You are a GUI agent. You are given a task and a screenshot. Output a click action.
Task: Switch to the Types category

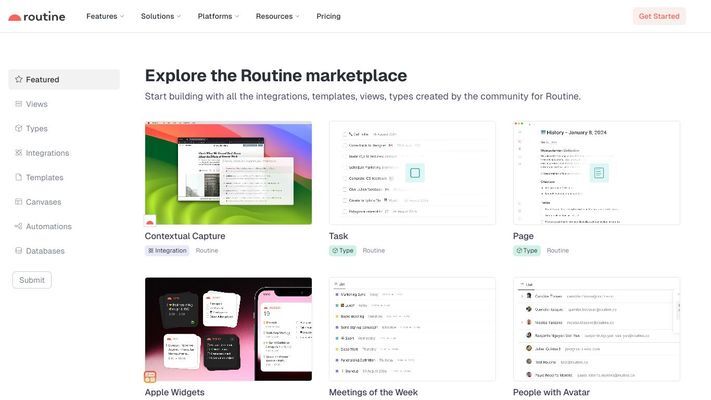coord(64,128)
